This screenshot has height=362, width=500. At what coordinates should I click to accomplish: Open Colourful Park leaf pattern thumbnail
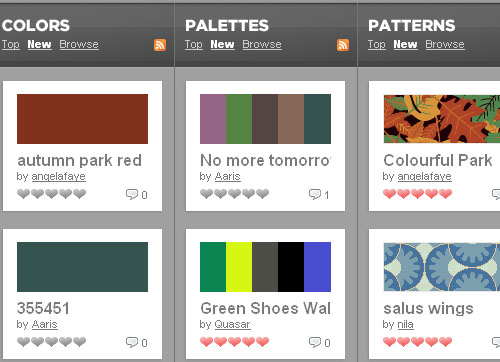(442, 119)
